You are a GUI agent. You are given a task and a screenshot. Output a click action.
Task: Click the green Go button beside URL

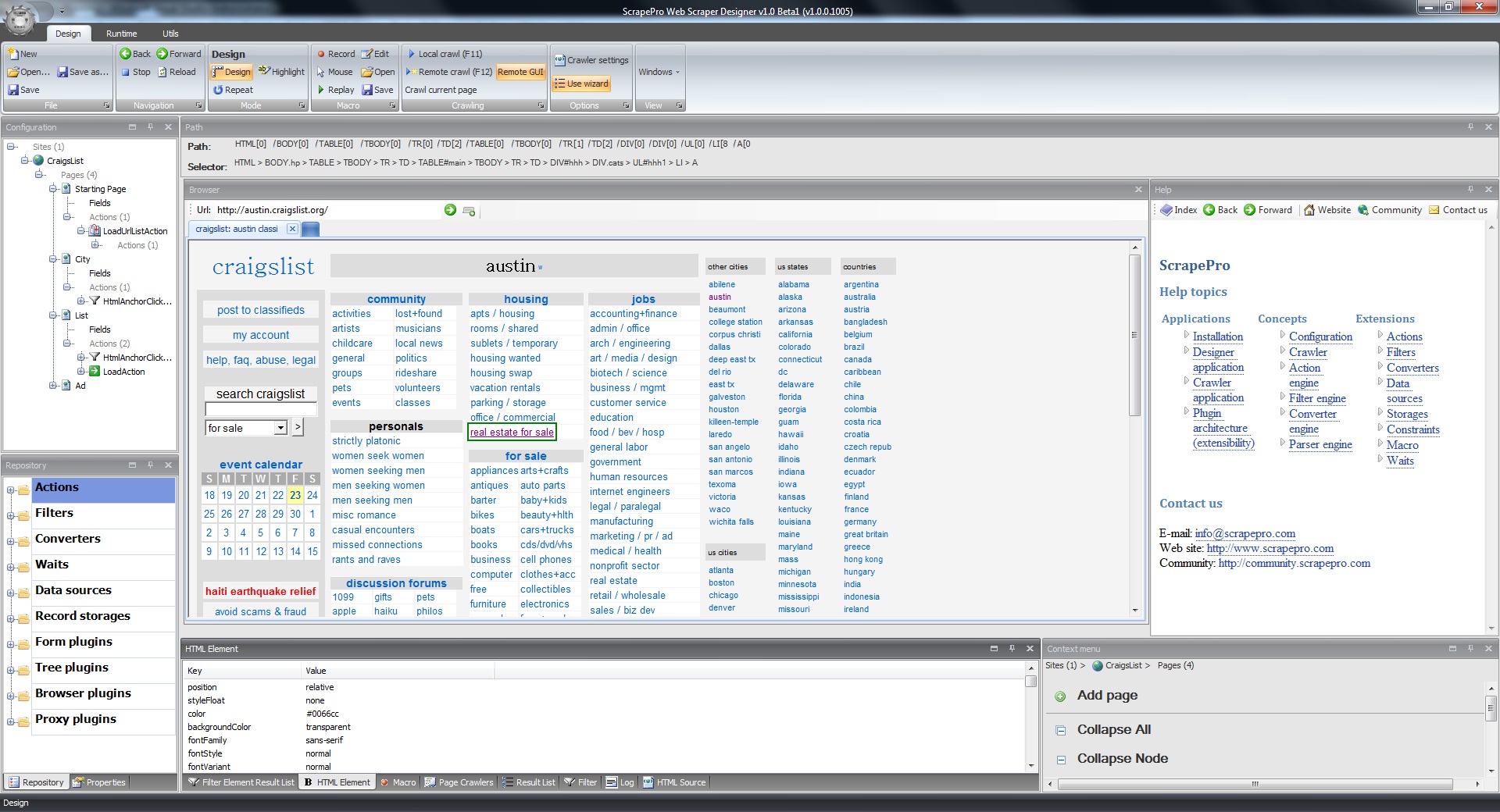tap(450, 210)
